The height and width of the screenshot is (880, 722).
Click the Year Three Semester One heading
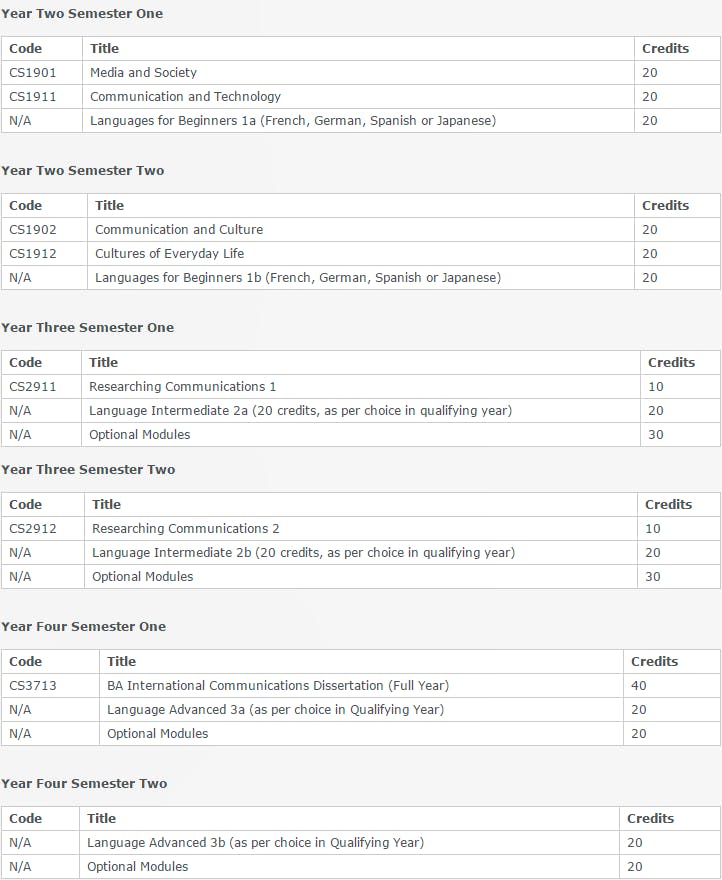pos(87,327)
